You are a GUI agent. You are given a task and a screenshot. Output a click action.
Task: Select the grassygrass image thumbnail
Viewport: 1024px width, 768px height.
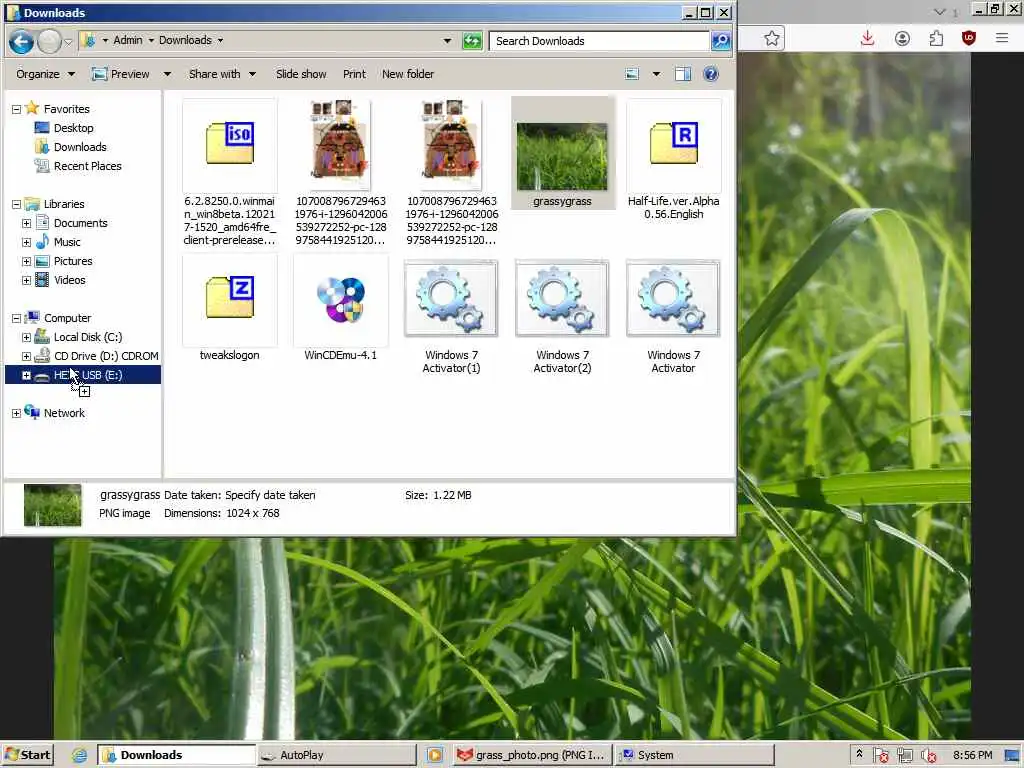pos(562,157)
